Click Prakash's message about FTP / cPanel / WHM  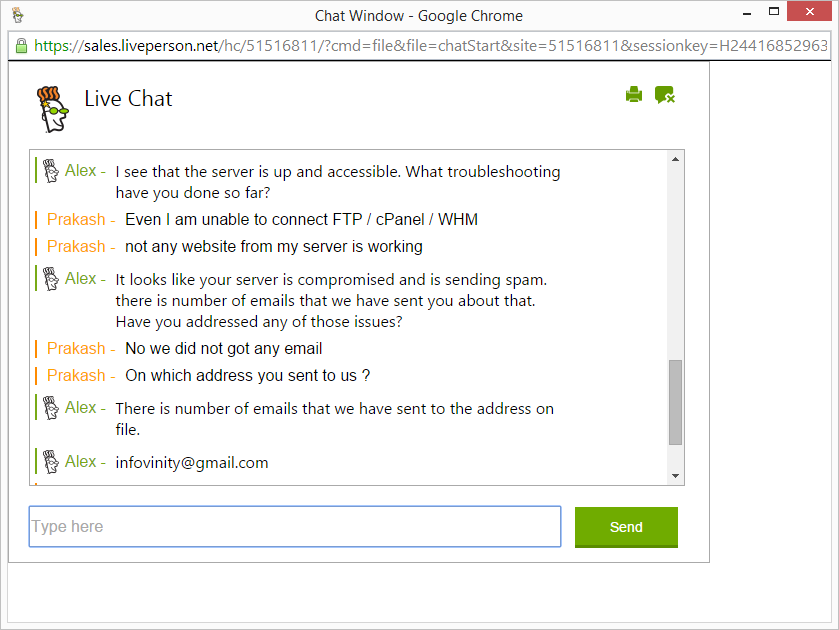301,219
